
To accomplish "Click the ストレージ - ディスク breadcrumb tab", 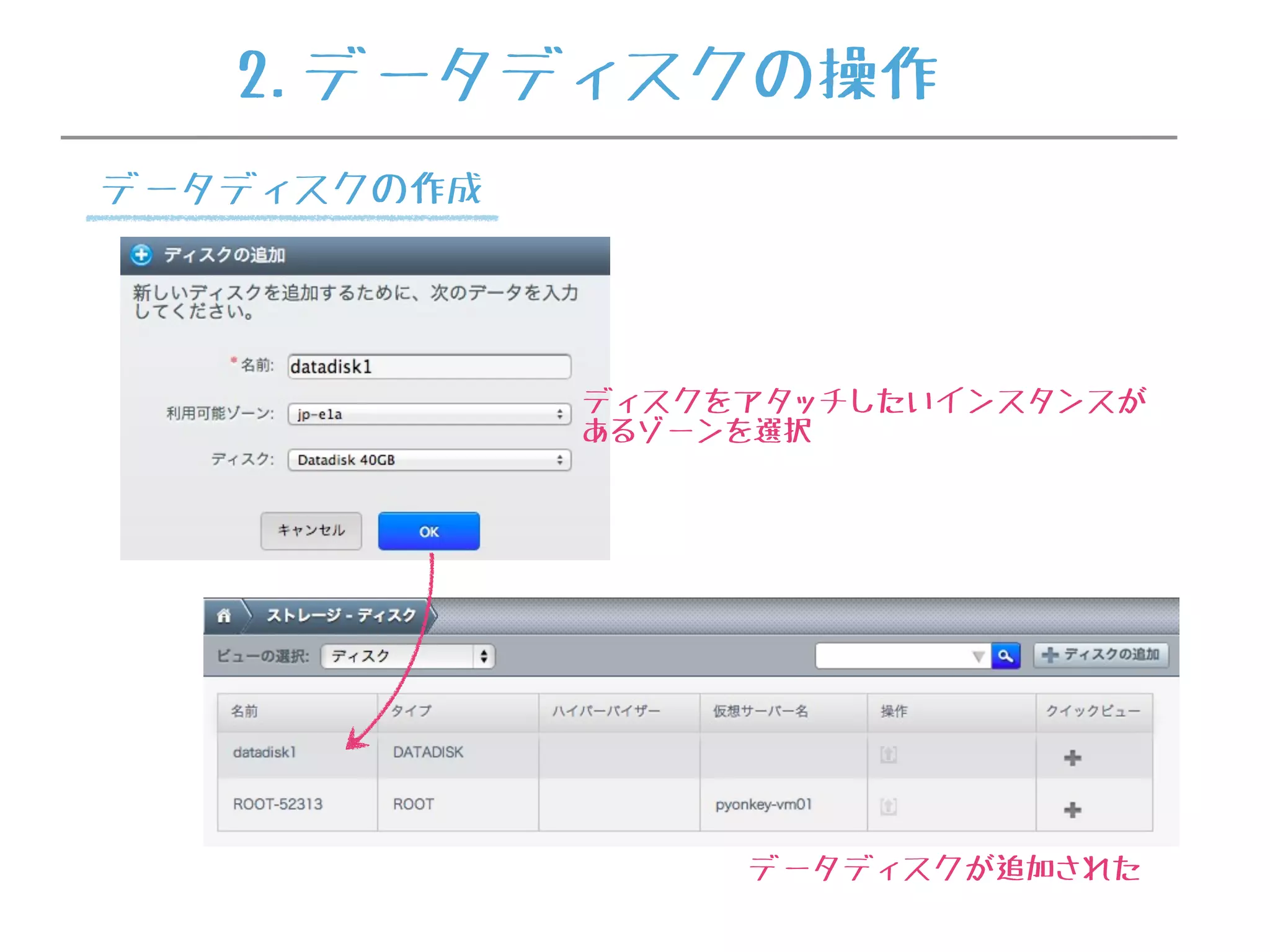I will [x=340, y=615].
